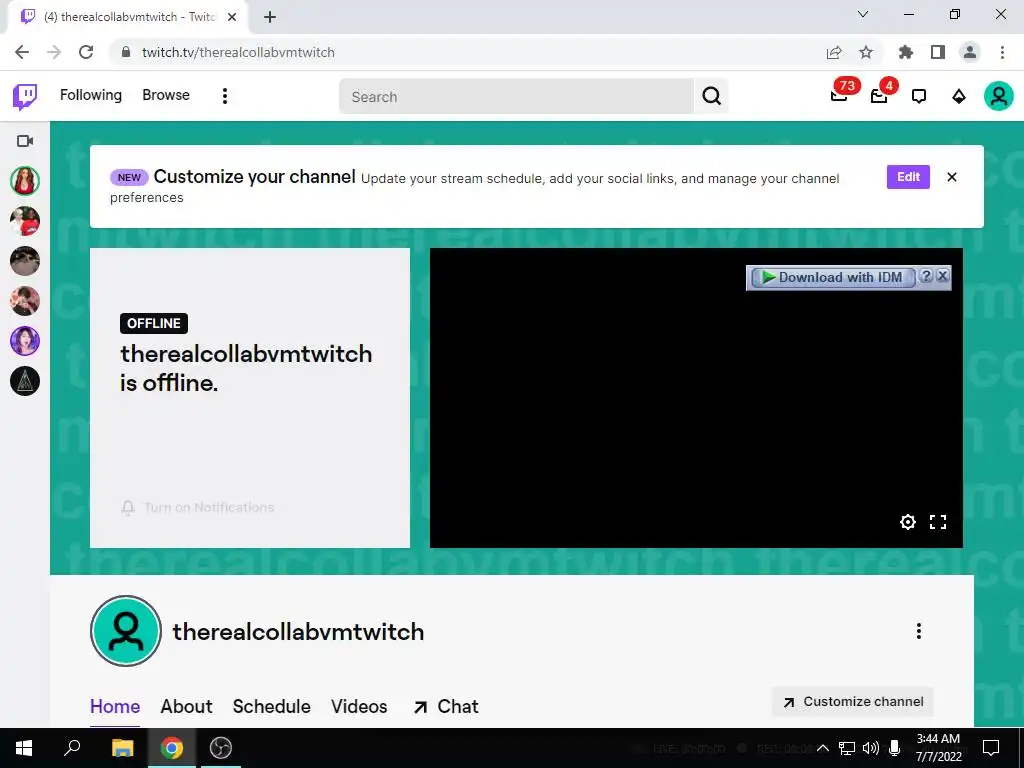1024x768 pixels.
Task: Switch to the Schedule tab
Action: tap(272, 707)
